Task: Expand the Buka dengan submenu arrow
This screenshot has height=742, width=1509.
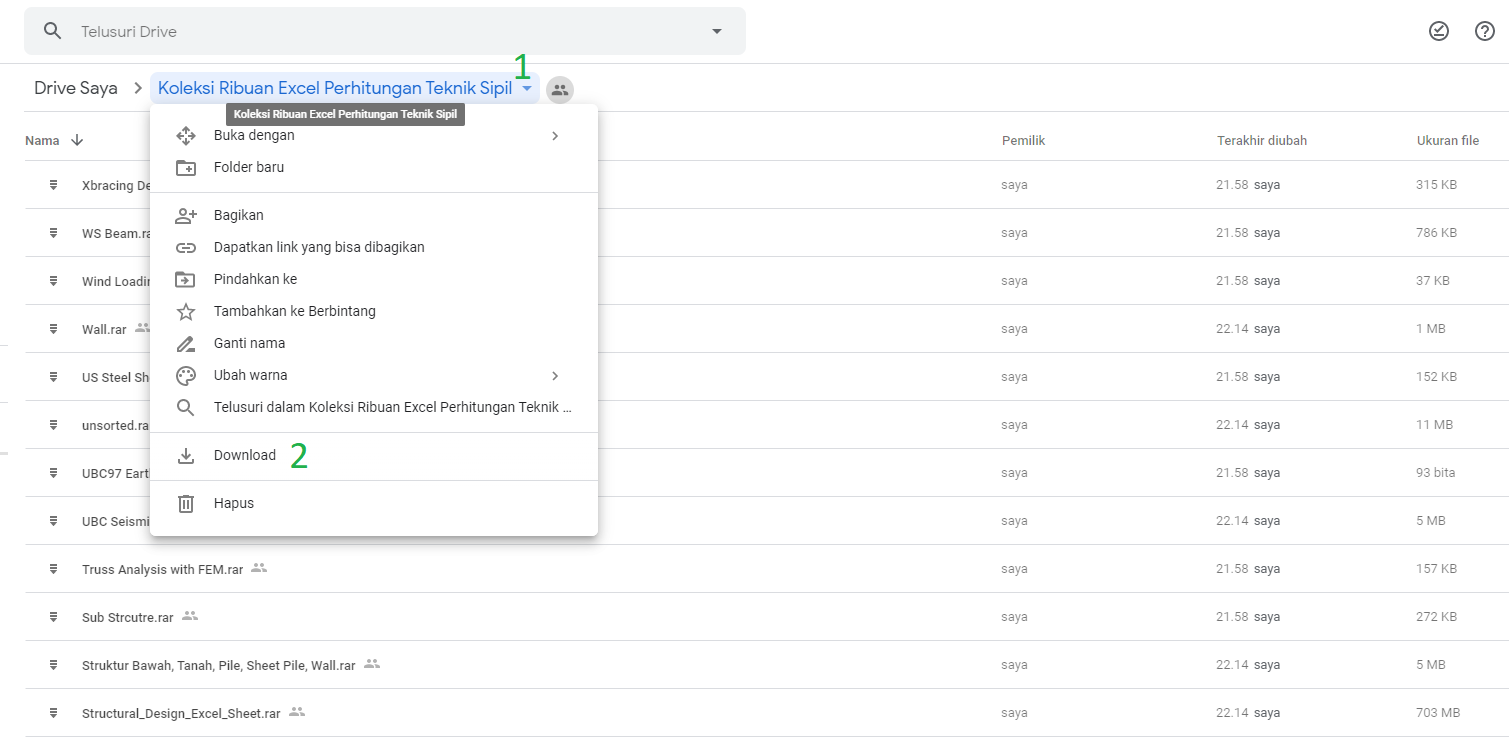Action: 555,136
